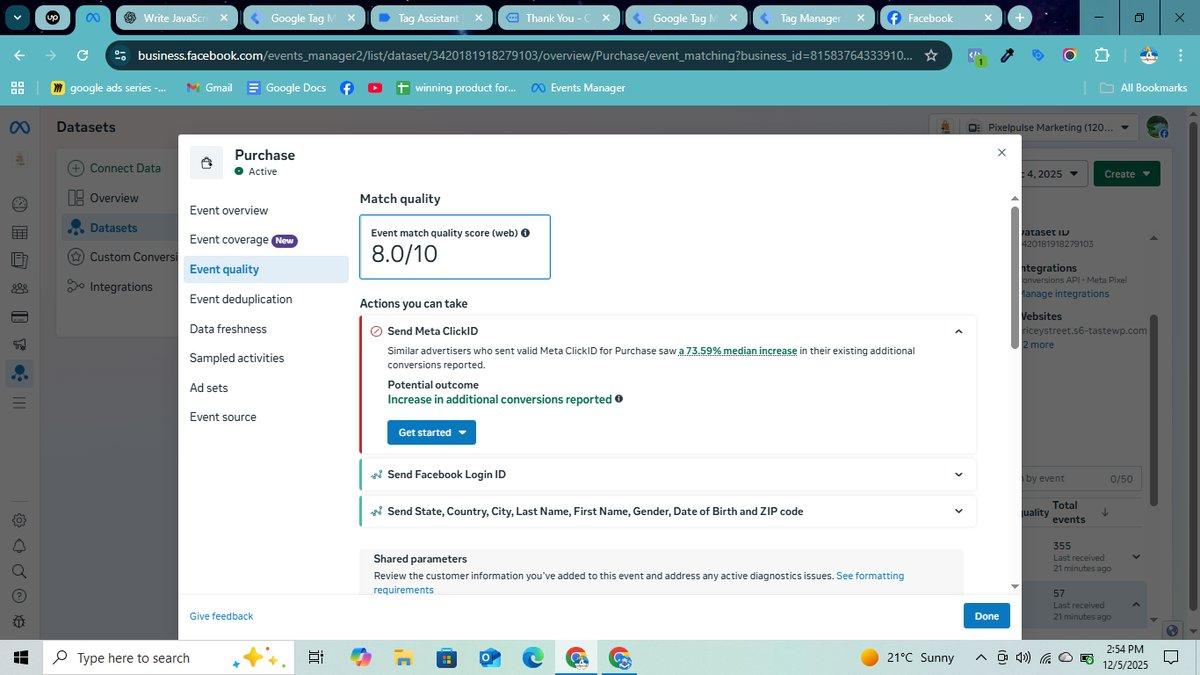Click the Done button

point(987,616)
